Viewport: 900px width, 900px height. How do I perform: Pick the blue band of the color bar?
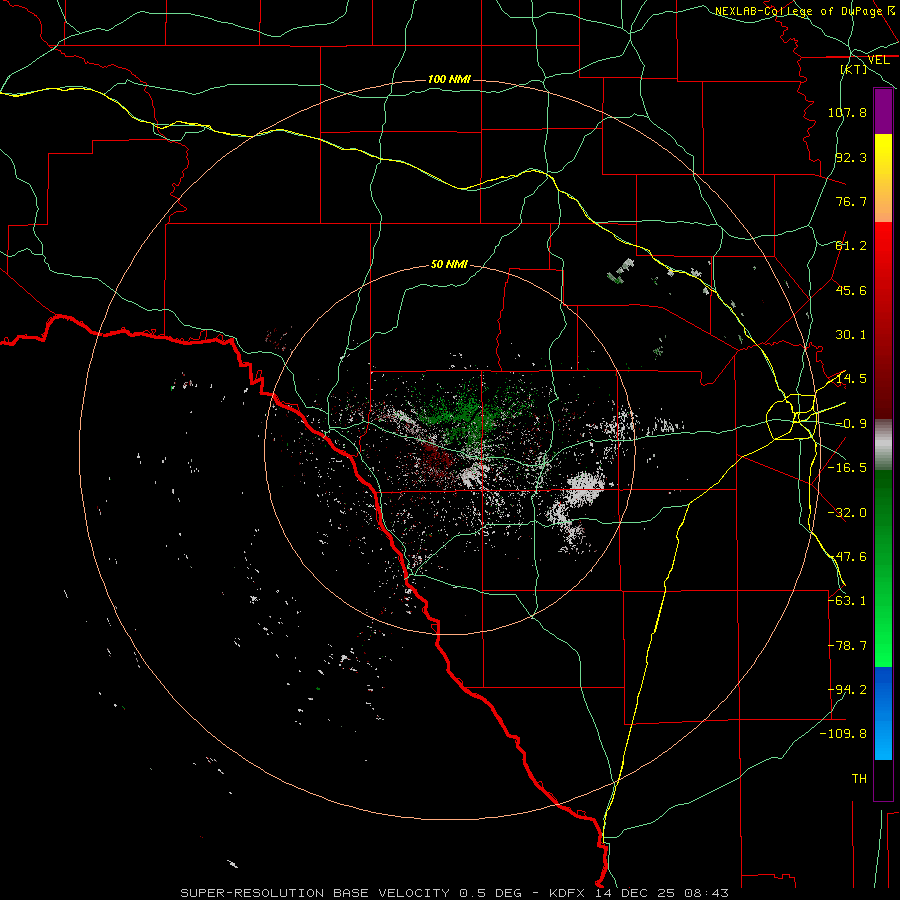point(883,713)
